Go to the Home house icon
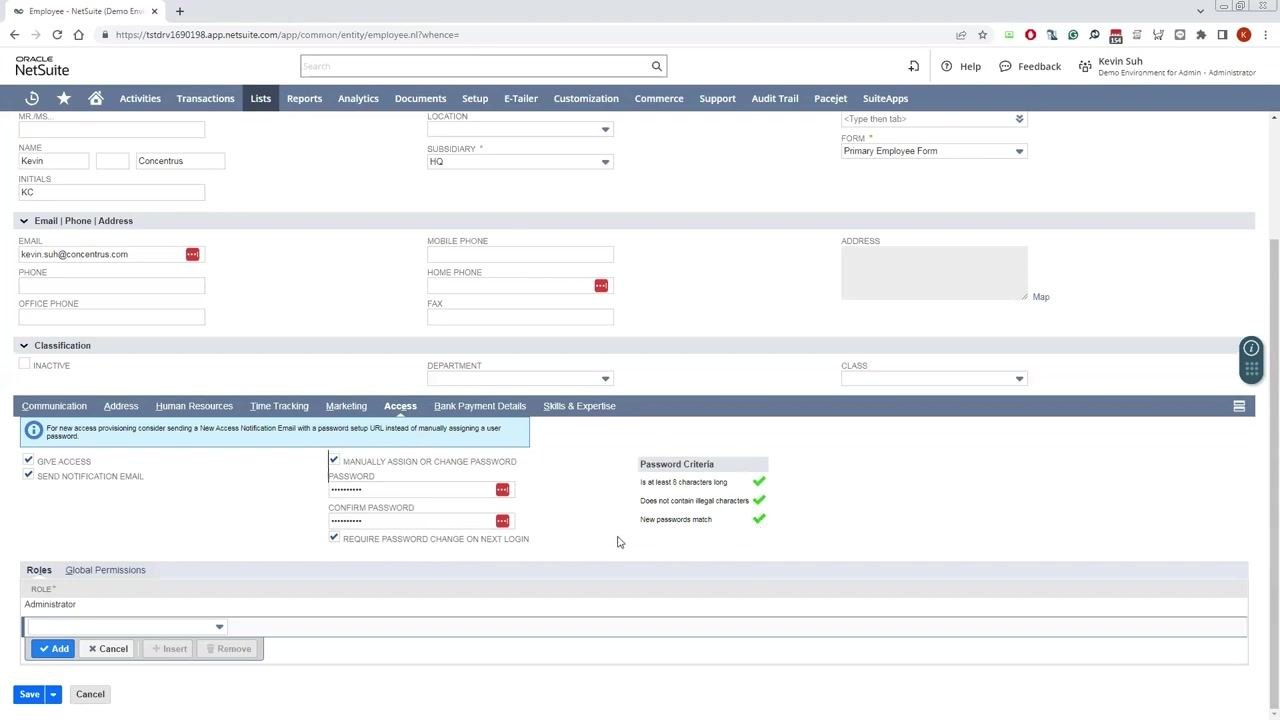The image size is (1280, 720). [x=96, y=98]
